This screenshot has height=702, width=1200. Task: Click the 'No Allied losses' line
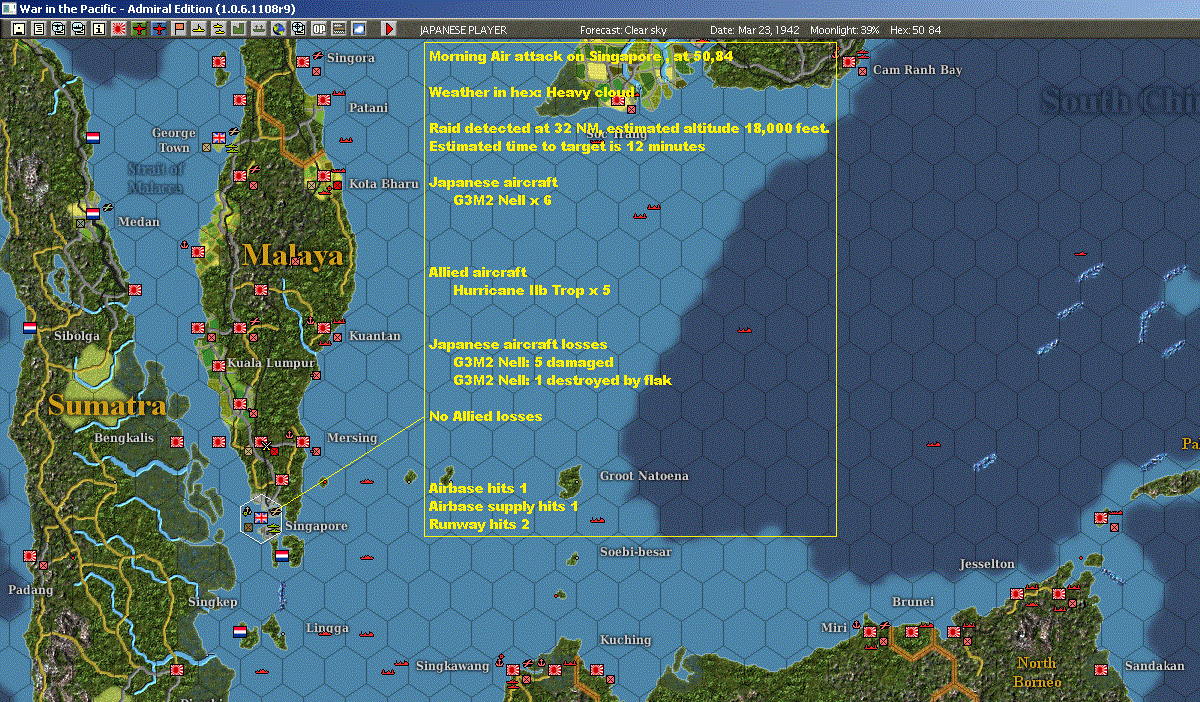tap(485, 416)
